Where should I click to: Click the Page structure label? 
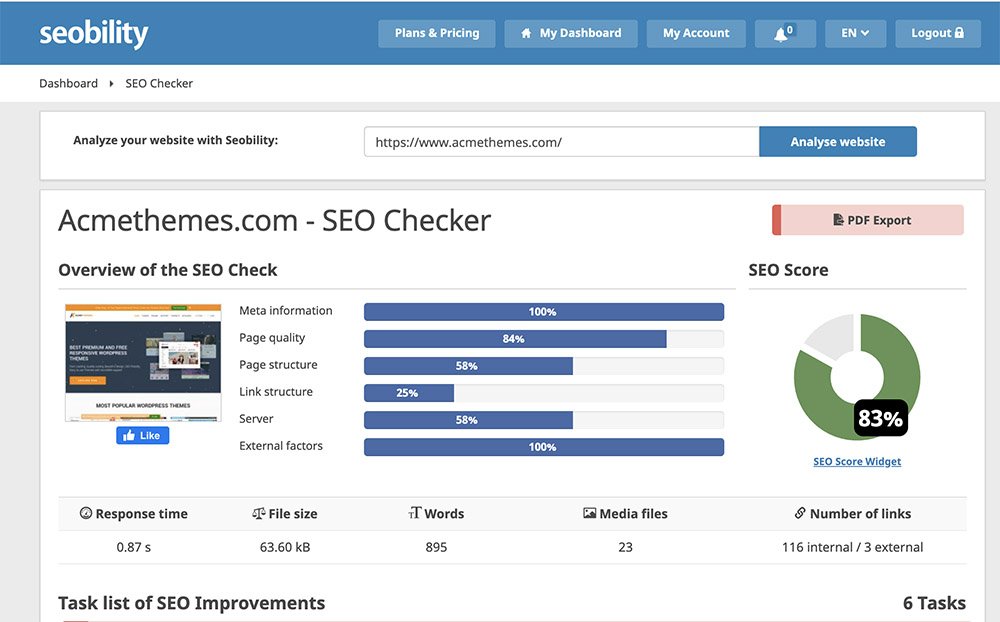[278, 365]
